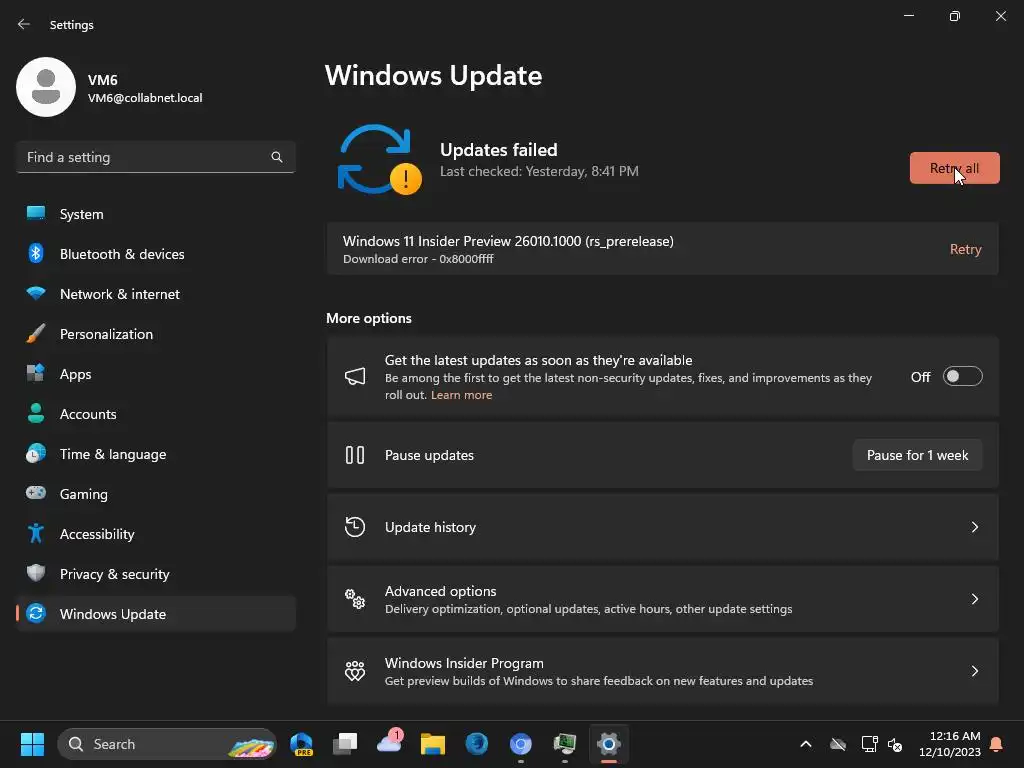Open Privacy & security settings
1024x768 pixels.
point(155,574)
